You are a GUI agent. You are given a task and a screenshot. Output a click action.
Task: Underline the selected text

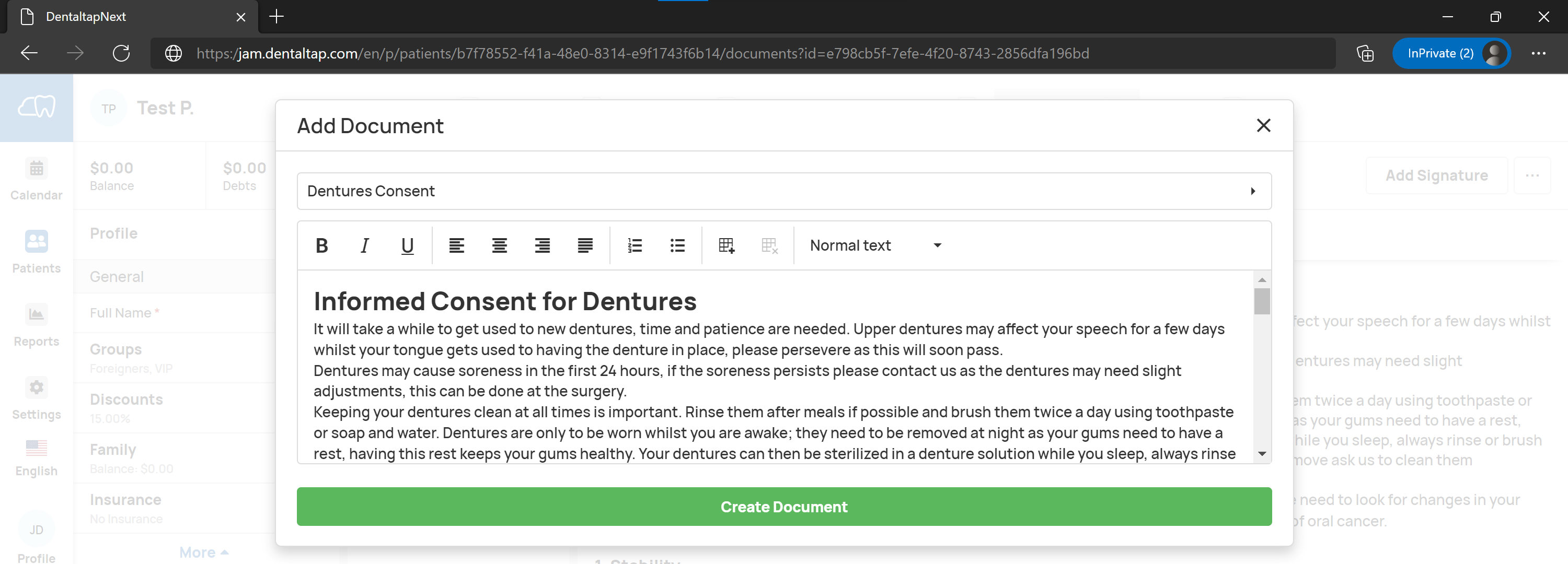point(407,245)
